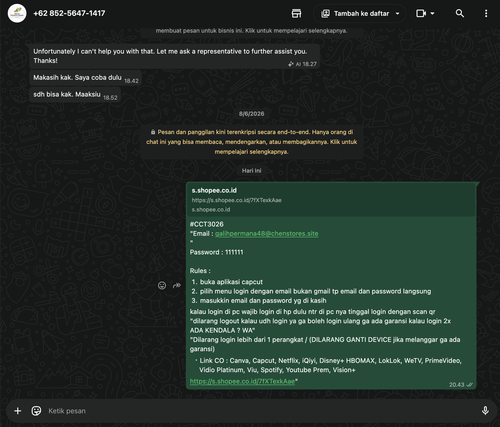This screenshot has height=427, width=500.
Task: Open the emoji sticker picker
Action: (36, 411)
